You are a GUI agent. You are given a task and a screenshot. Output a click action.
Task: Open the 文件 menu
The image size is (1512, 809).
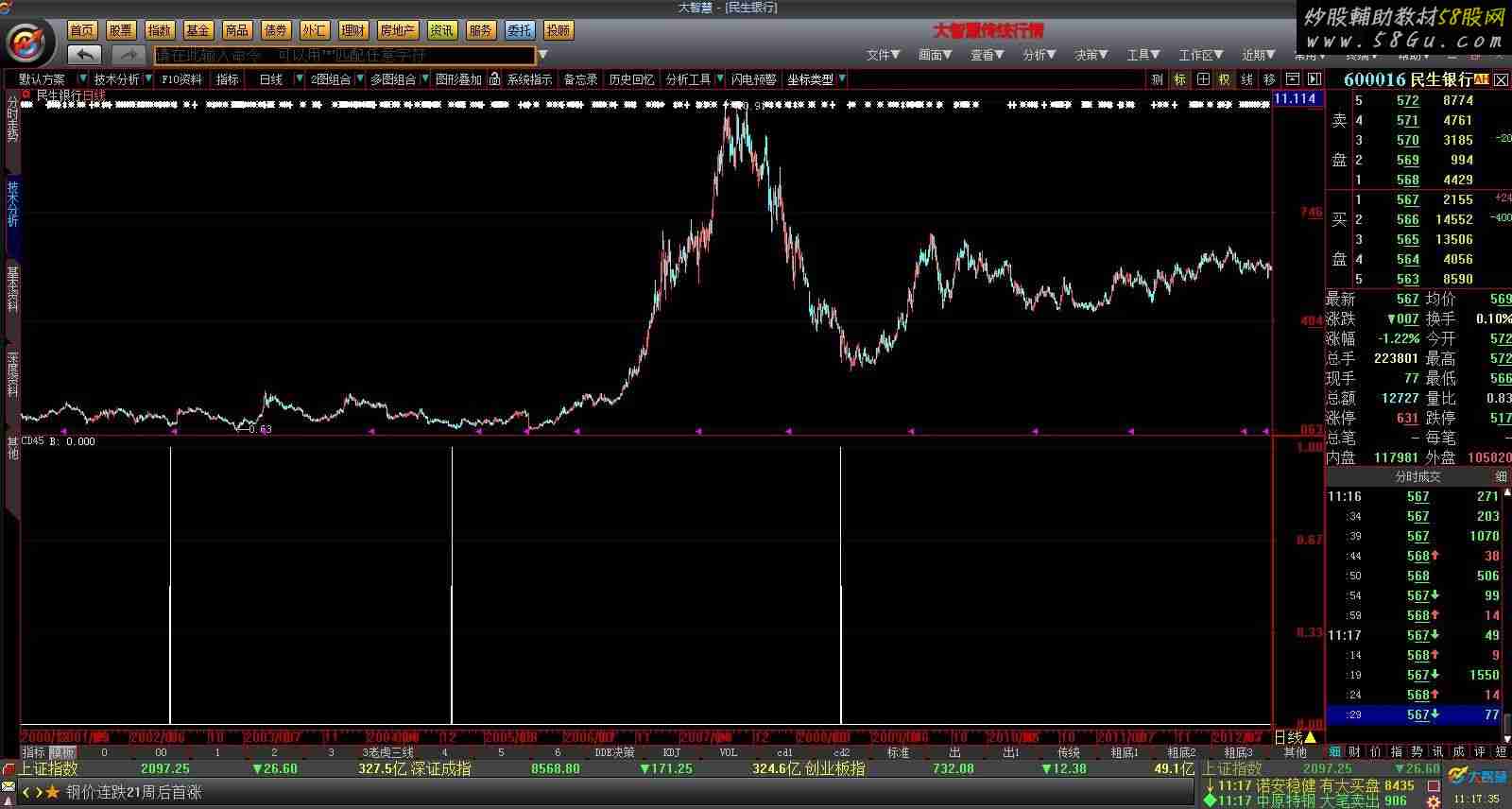coord(883,55)
